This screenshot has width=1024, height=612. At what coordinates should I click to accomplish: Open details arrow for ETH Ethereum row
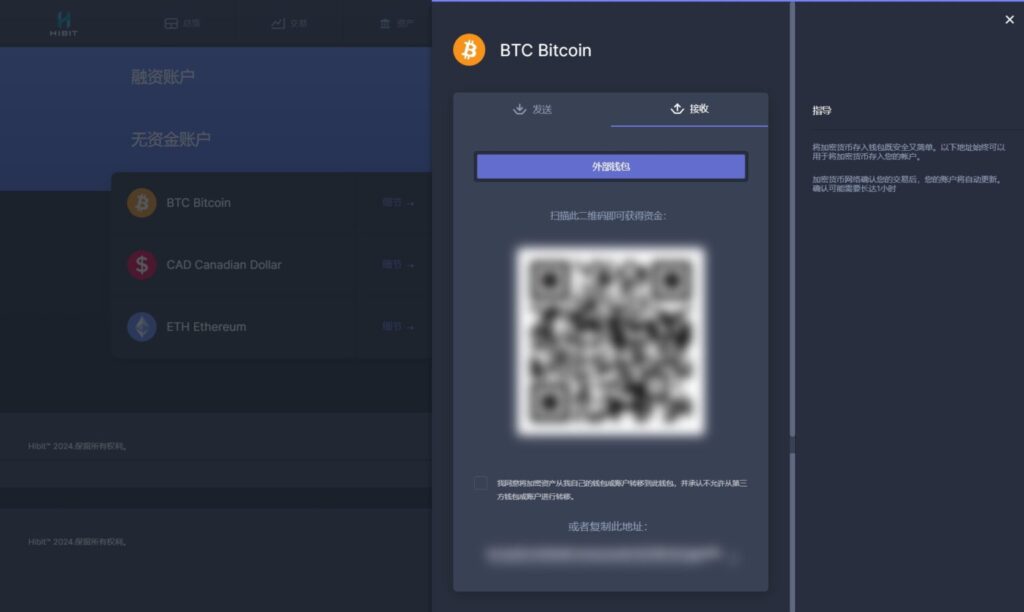point(398,327)
